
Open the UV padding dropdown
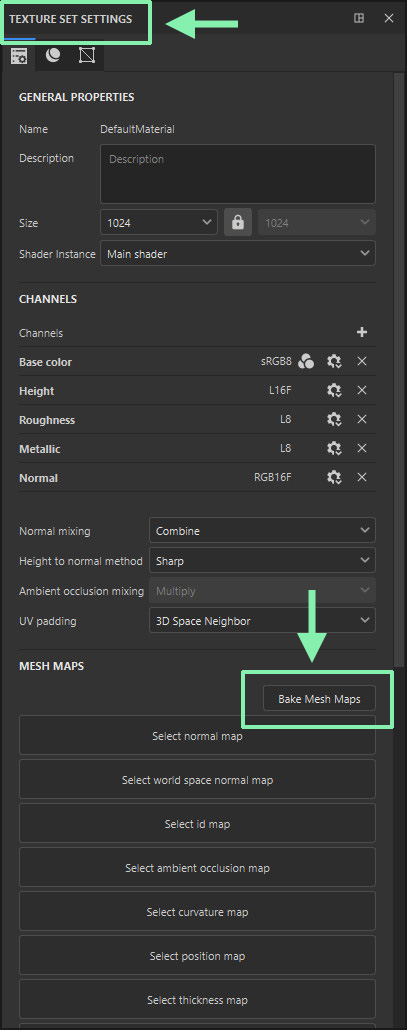pyautogui.click(x=263, y=621)
